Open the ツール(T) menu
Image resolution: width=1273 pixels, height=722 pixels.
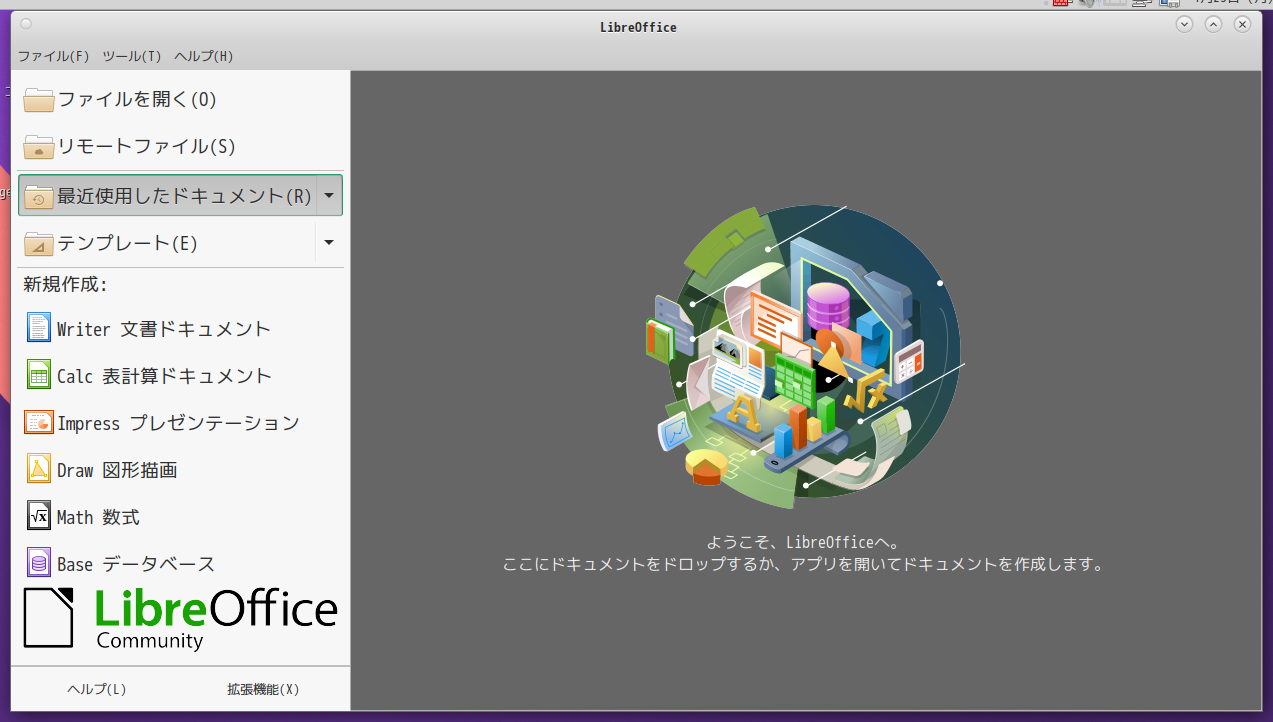click(x=132, y=56)
